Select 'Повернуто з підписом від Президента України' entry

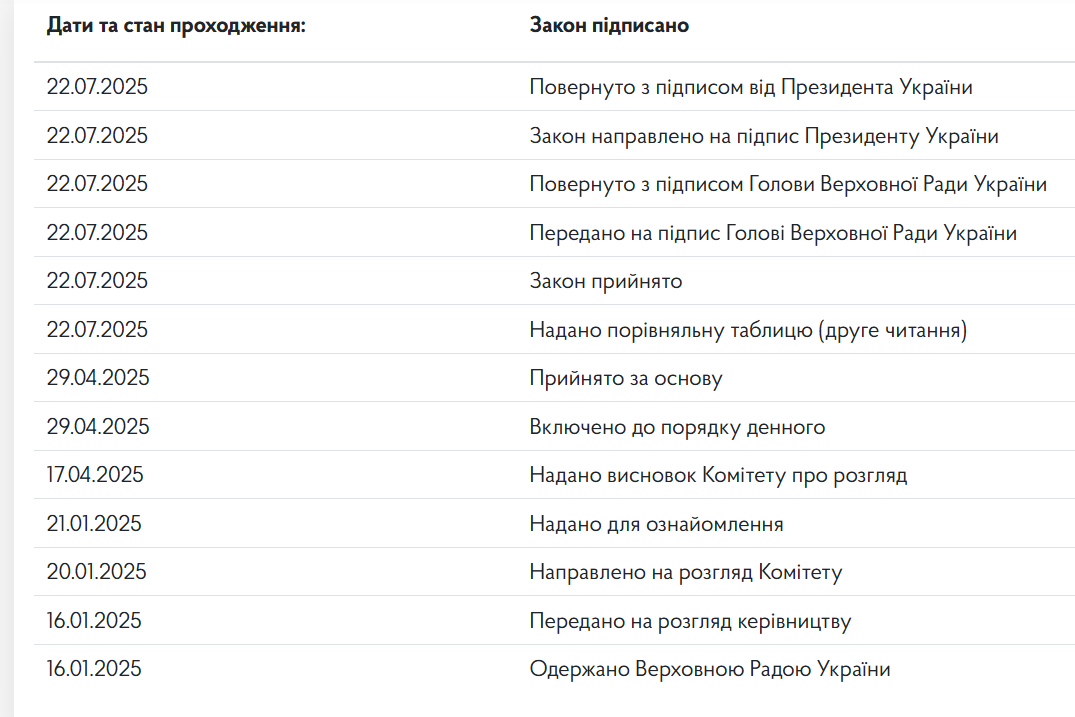751,87
